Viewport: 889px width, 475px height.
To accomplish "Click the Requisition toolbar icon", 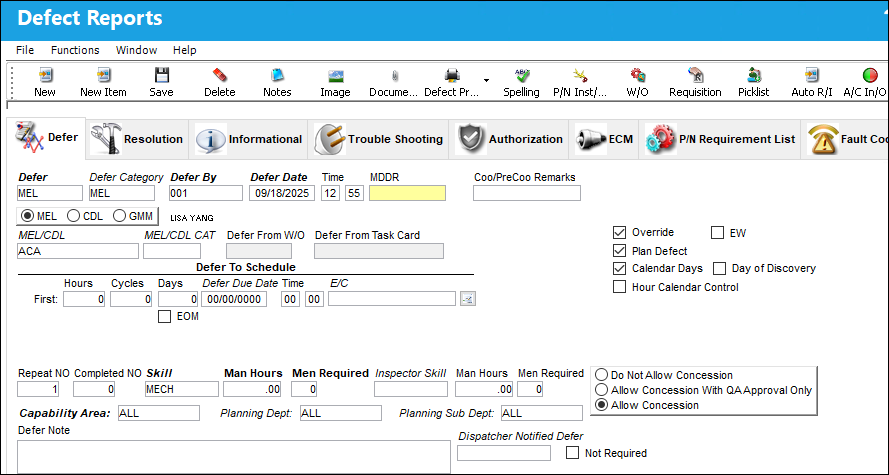I will pyautogui.click(x=696, y=75).
